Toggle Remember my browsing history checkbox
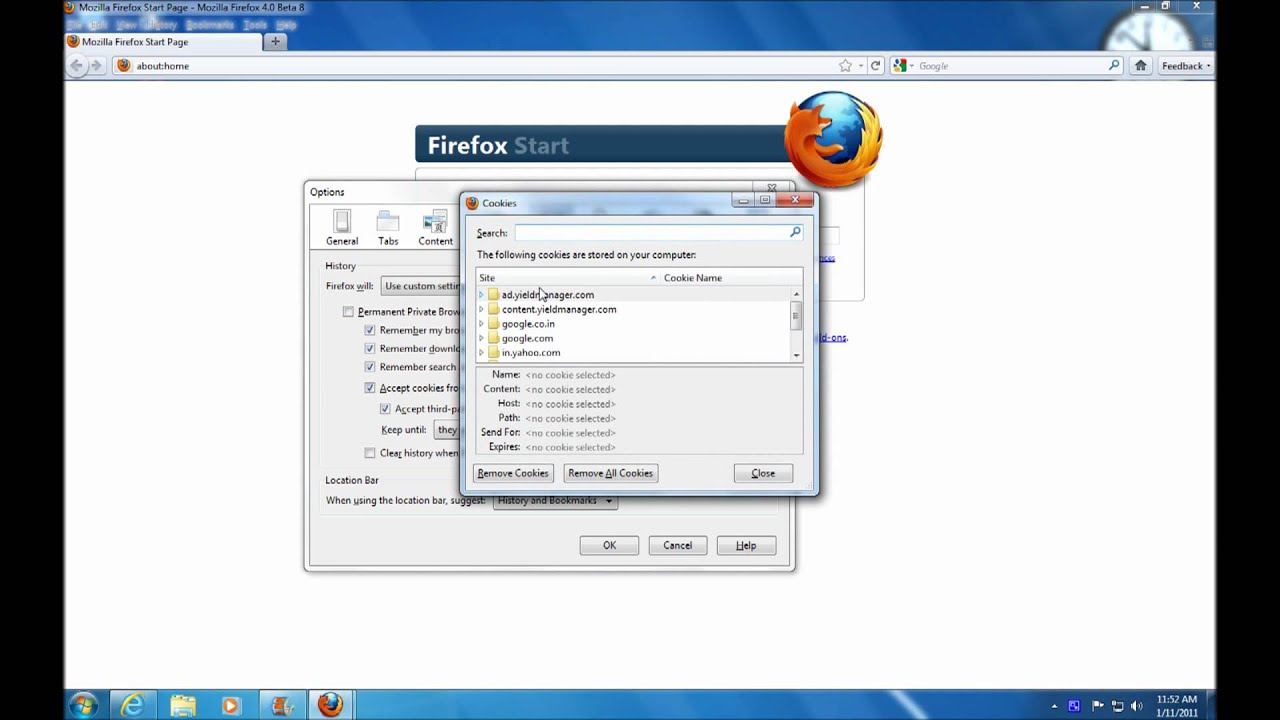The height and width of the screenshot is (720, 1280). pos(370,330)
